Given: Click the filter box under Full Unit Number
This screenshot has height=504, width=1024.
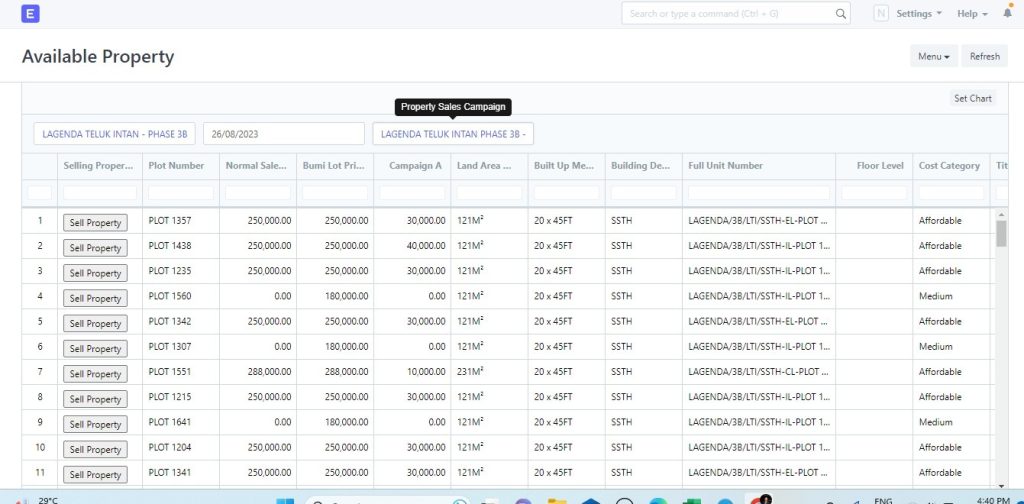Looking at the screenshot, I should [x=759, y=192].
